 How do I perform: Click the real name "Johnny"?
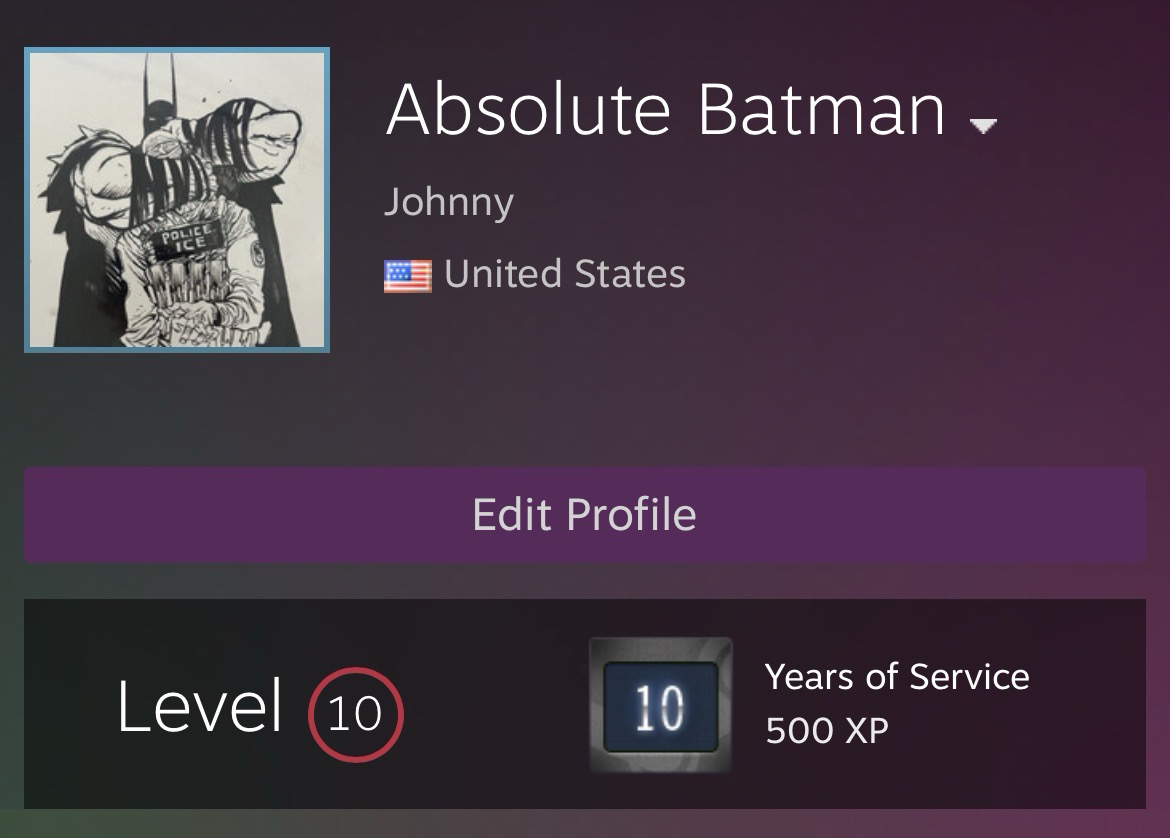click(x=448, y=203)
